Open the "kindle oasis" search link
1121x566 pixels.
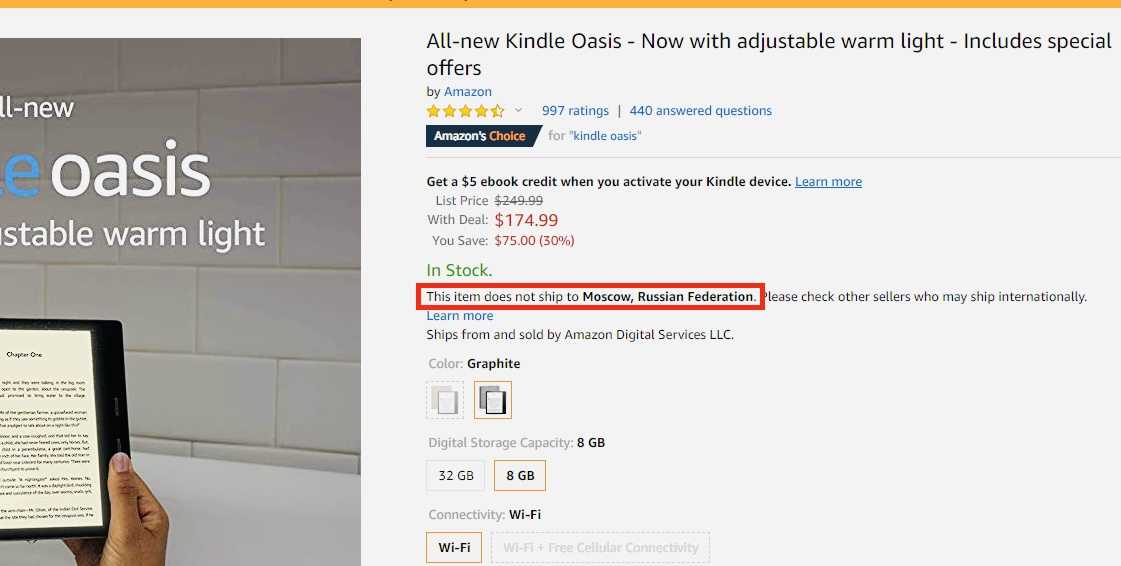tap(605, 136)
